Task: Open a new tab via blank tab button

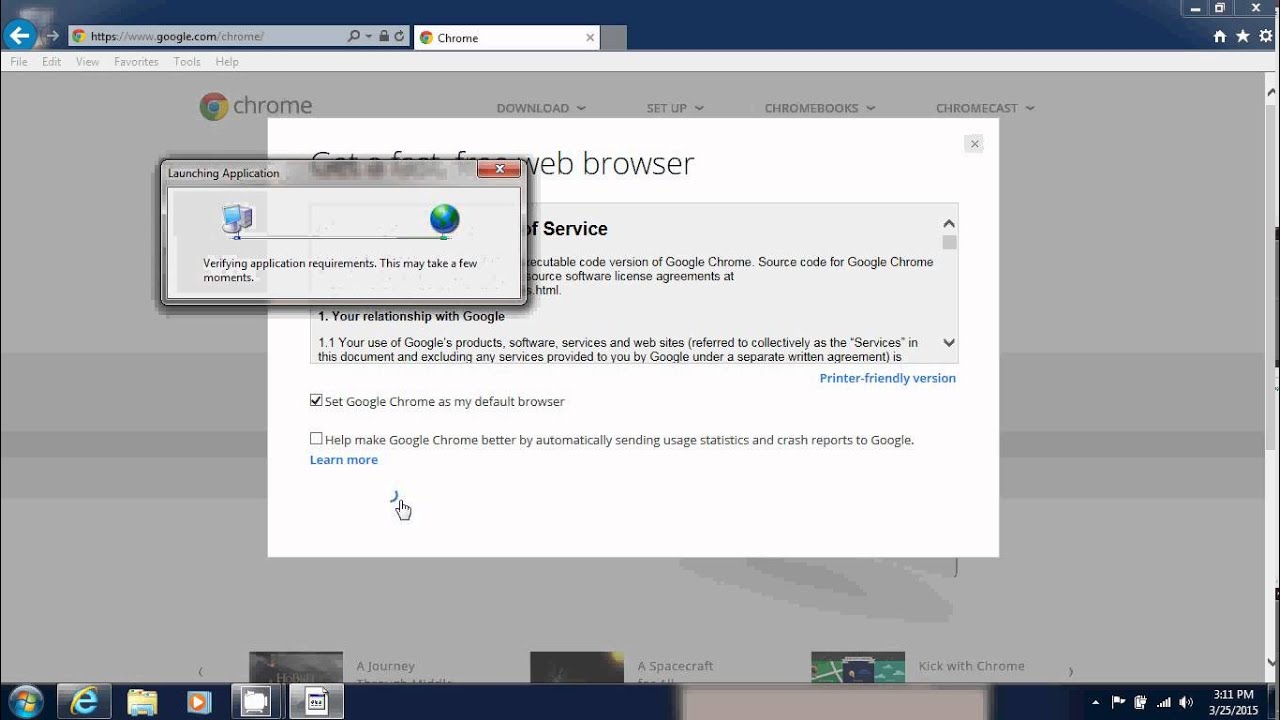Action: 613,38
